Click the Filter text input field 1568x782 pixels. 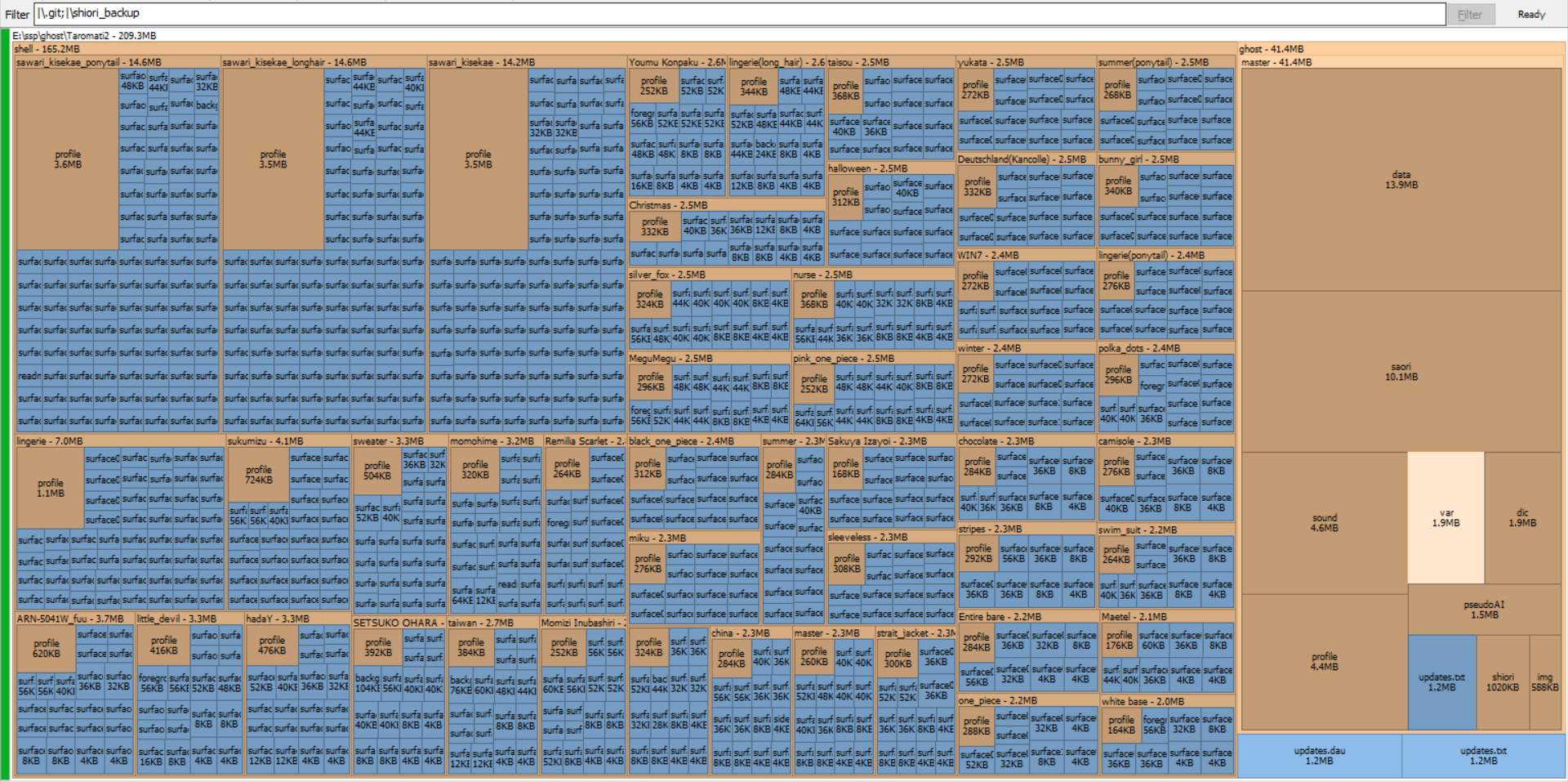click(x=735, y=14)
